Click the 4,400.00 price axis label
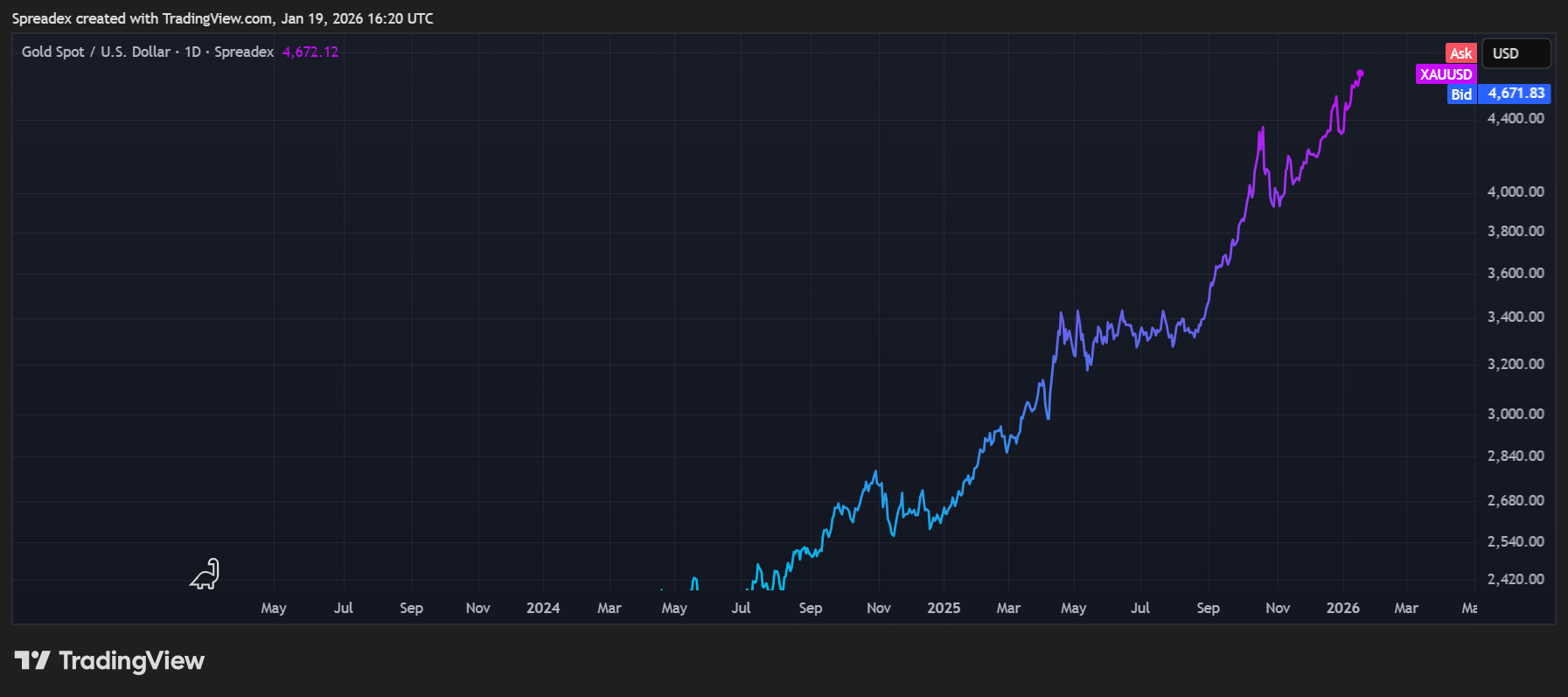 [x=1516, y=118]
